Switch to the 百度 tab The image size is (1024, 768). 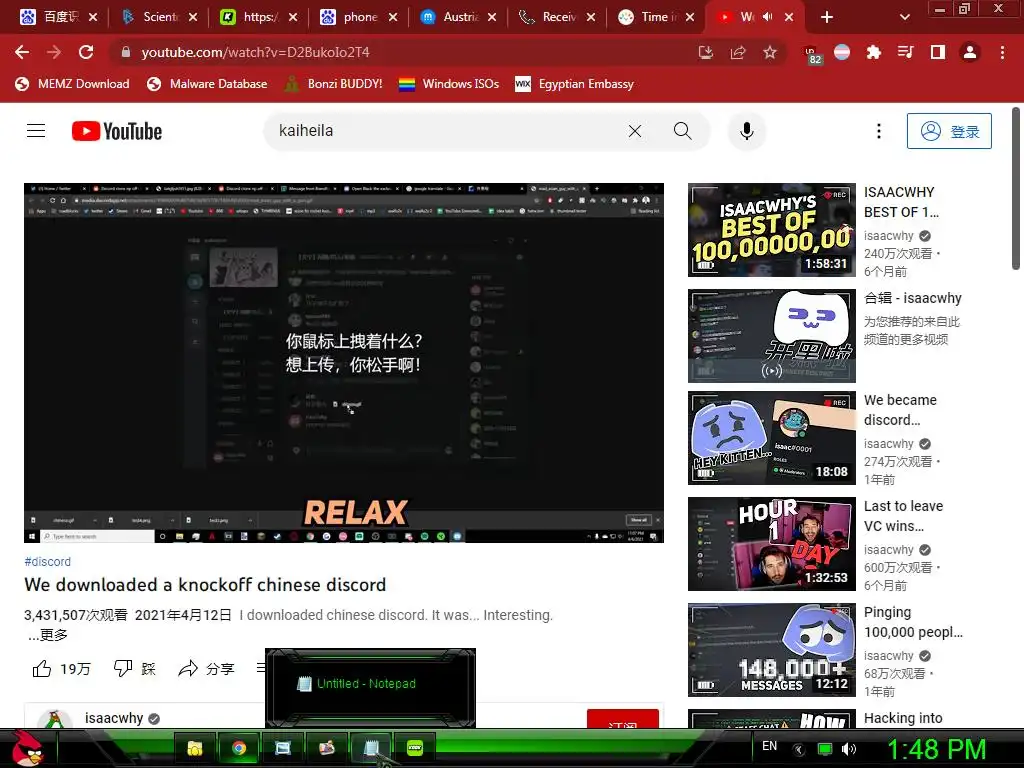[x=59, y=18]
